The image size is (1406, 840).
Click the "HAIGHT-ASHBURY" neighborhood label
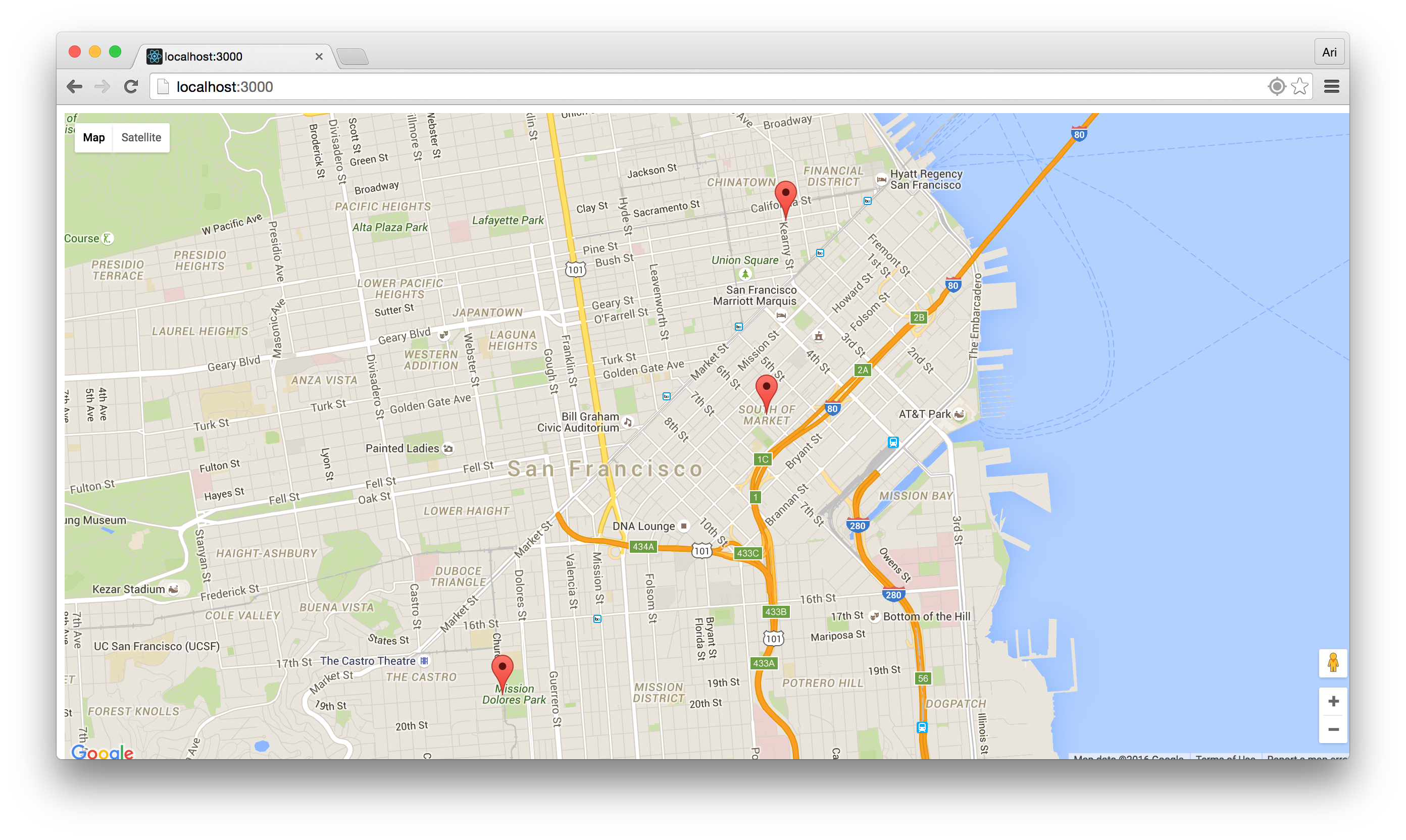point(267,553)
